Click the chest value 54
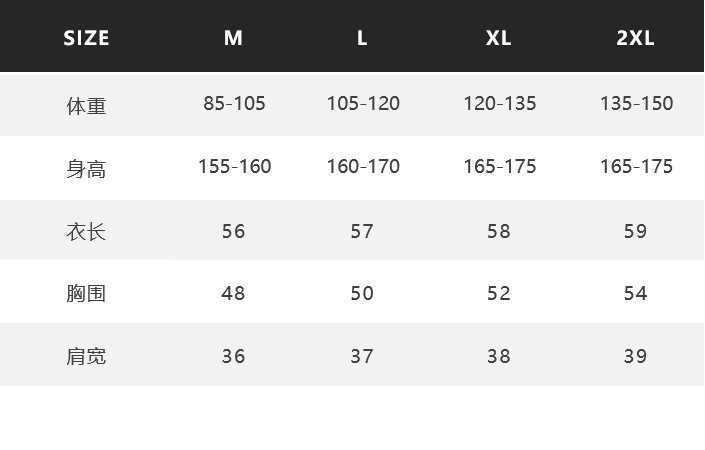 [x=635, y=294]
